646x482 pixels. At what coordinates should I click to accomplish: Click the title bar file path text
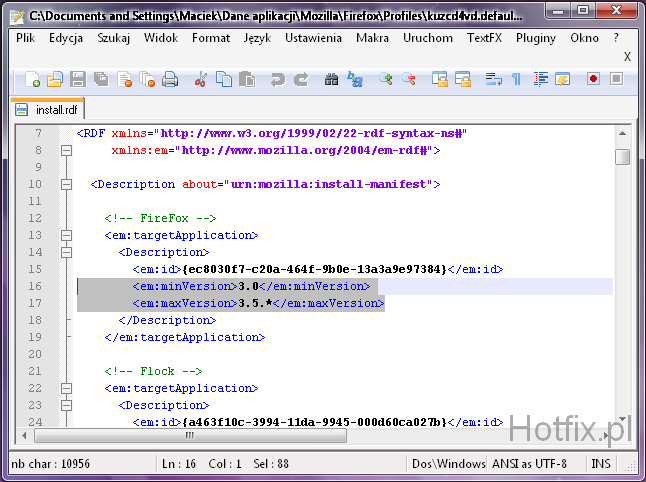(276, 16)
